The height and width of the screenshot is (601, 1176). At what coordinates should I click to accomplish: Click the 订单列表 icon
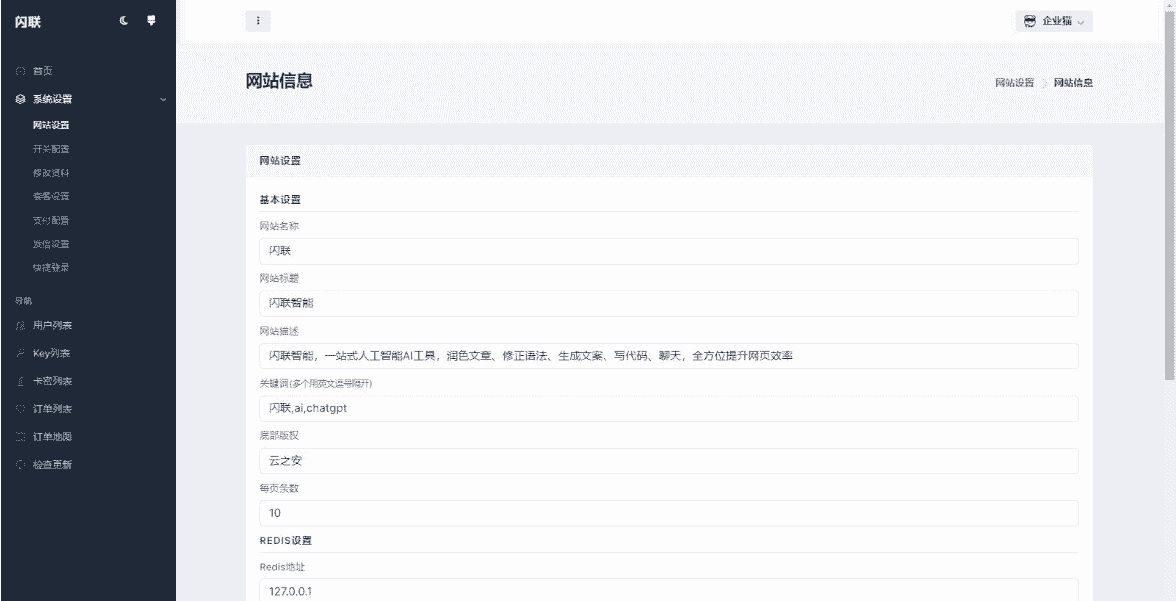coord(20,409)
